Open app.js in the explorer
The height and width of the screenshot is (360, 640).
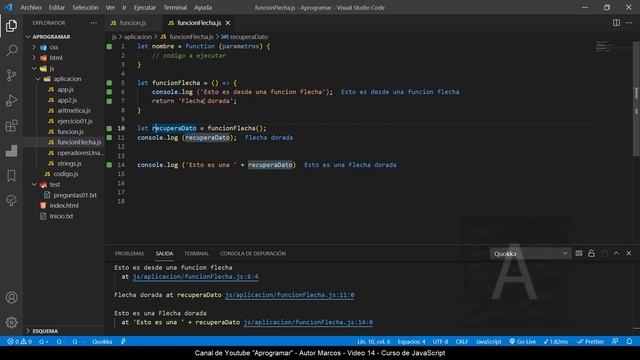pos(64,89)
